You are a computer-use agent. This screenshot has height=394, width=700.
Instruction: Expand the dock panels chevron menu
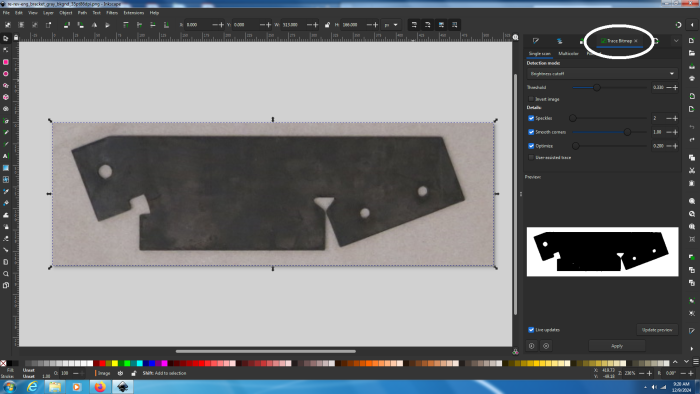[676, 41]
